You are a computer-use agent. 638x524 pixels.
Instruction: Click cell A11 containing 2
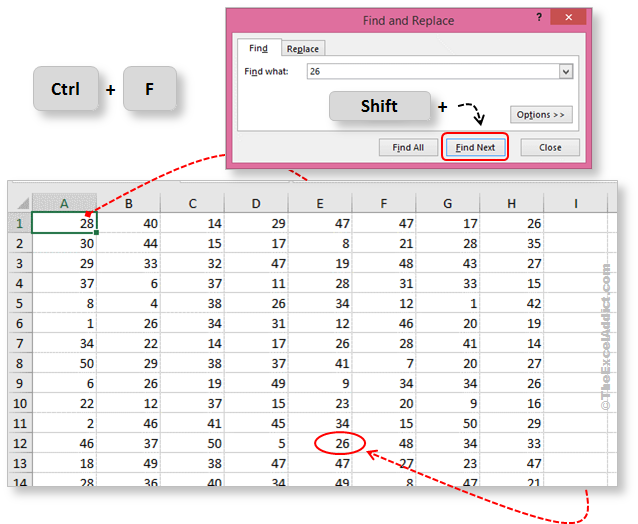tap(64, 423)
